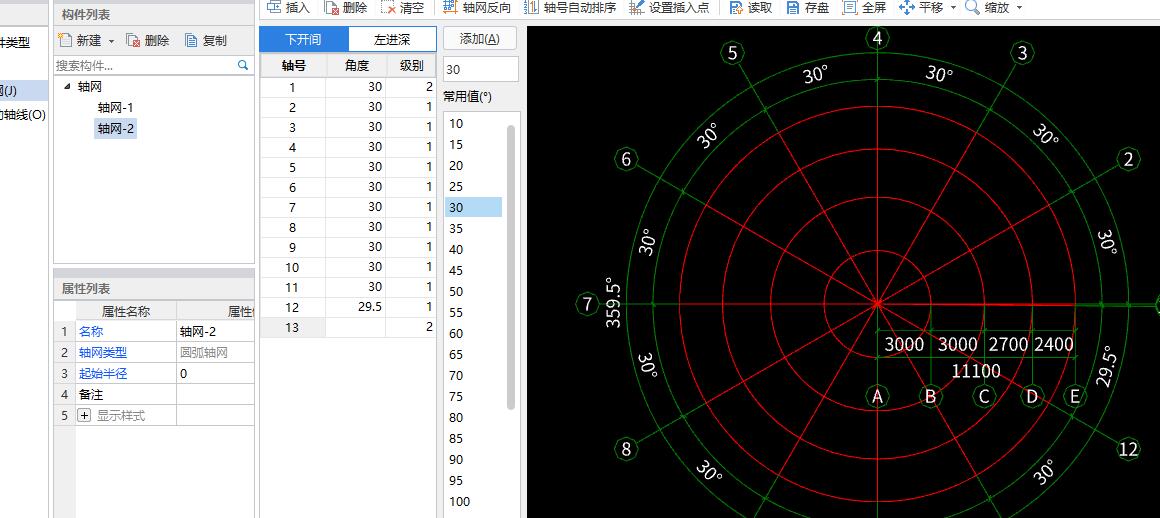Click axis bubble 7 in the drawing
Viewport: 1160px width, 518px height.
[x=587, y=303]
